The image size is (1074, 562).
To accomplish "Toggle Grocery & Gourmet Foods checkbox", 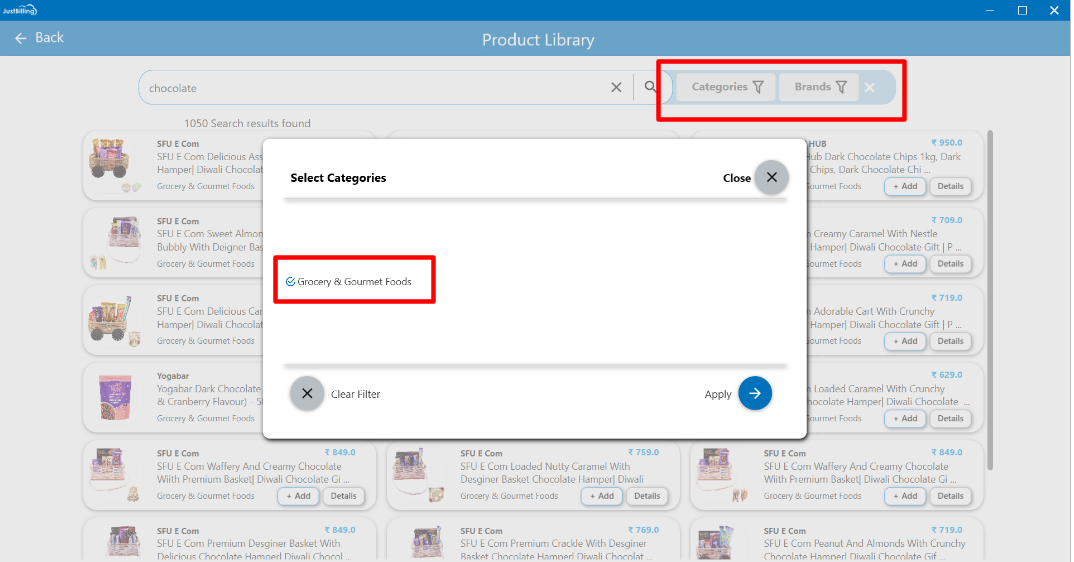I will (290, 282).
